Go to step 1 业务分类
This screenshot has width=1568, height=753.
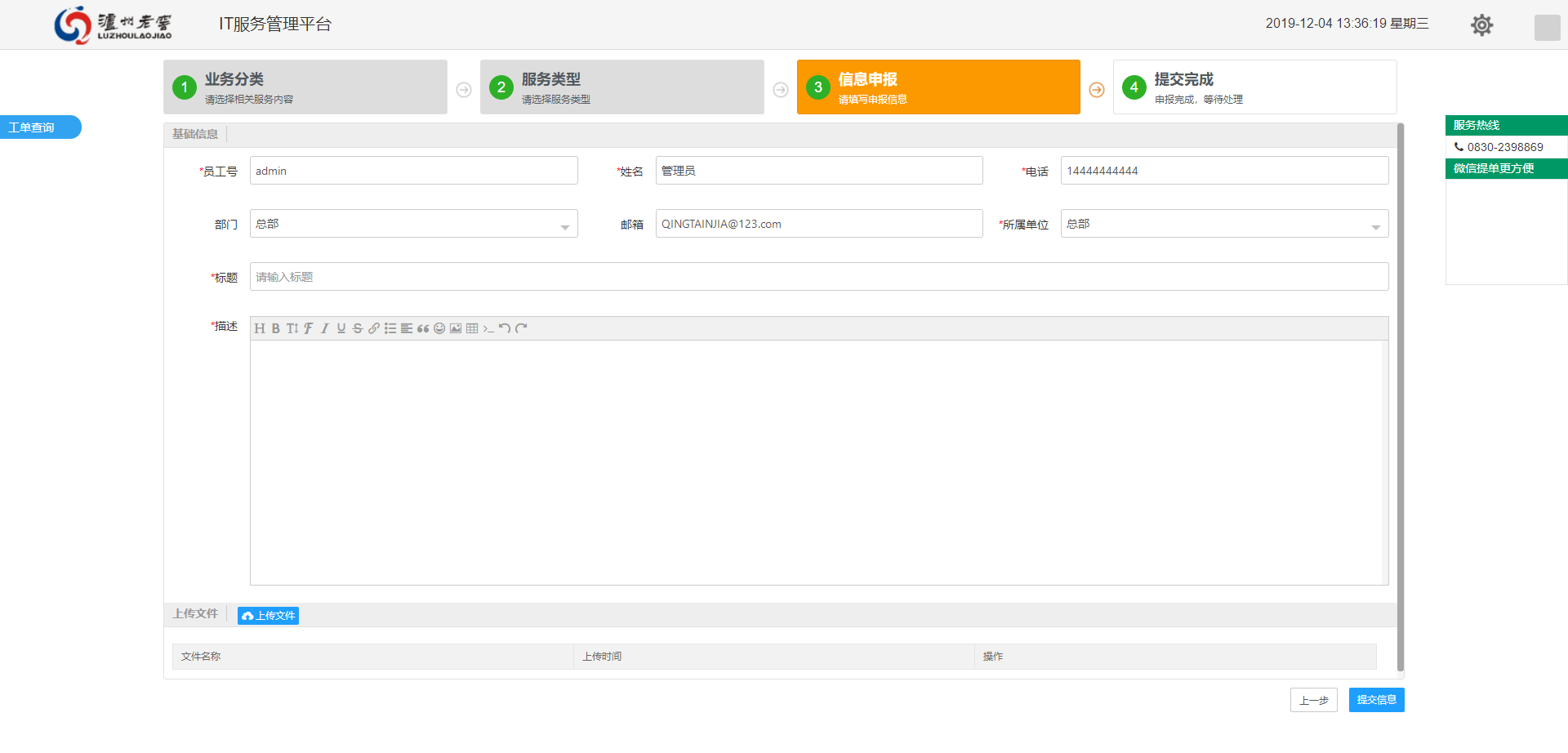tap(305, 87)
